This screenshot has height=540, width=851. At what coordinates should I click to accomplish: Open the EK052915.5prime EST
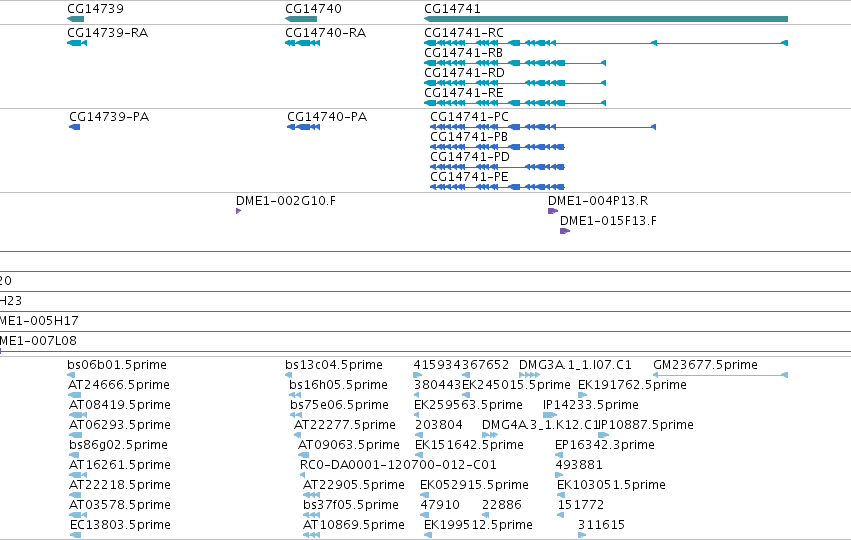coord(474,485)
